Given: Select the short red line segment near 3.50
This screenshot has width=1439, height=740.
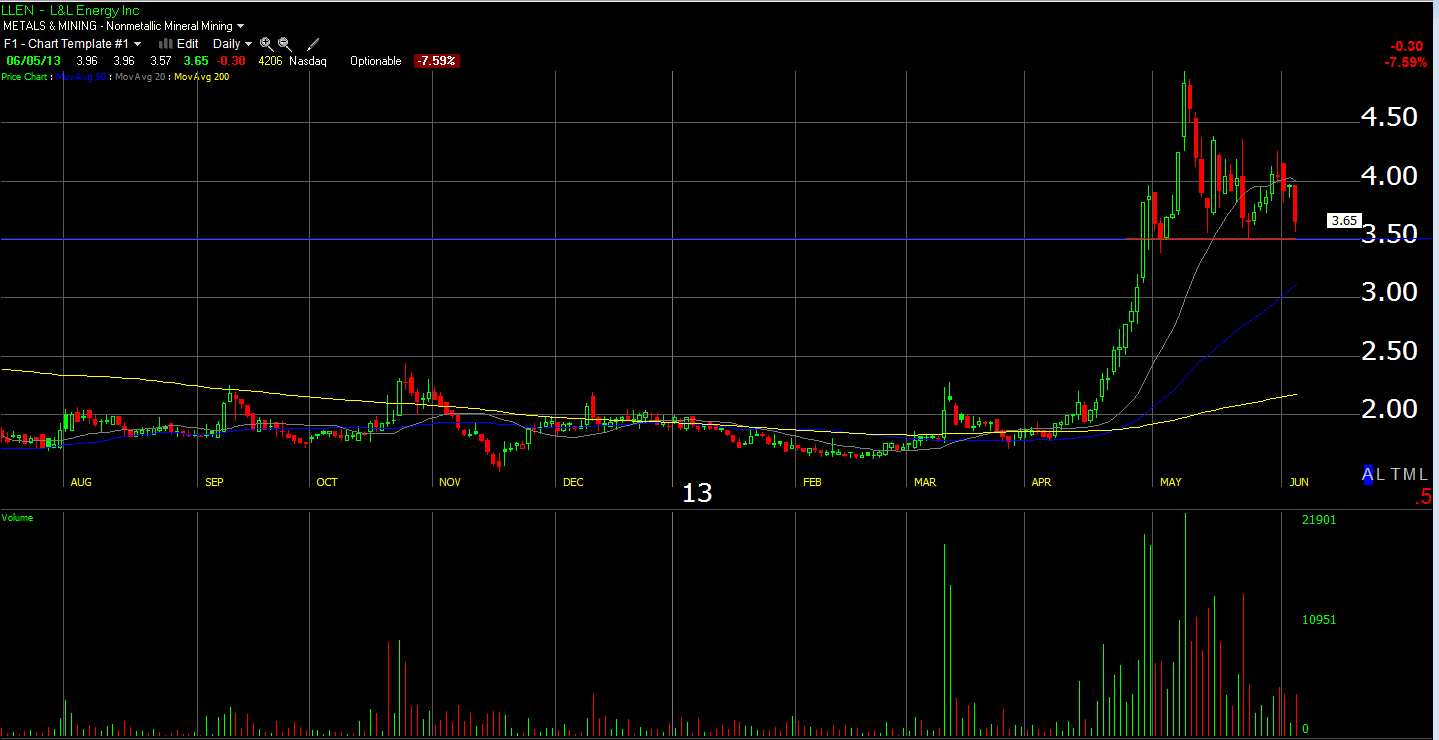Looking at the screenshot, I should tap(1211, 239).
